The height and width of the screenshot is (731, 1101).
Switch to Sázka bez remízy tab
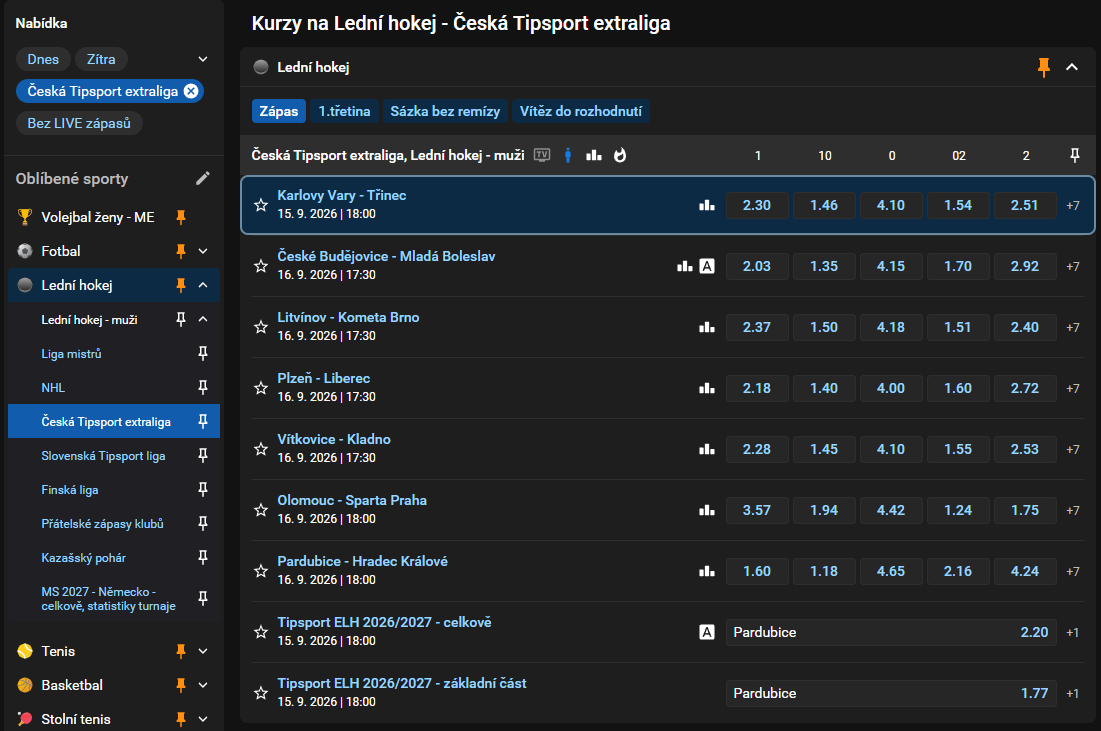[x=445, y=111]
